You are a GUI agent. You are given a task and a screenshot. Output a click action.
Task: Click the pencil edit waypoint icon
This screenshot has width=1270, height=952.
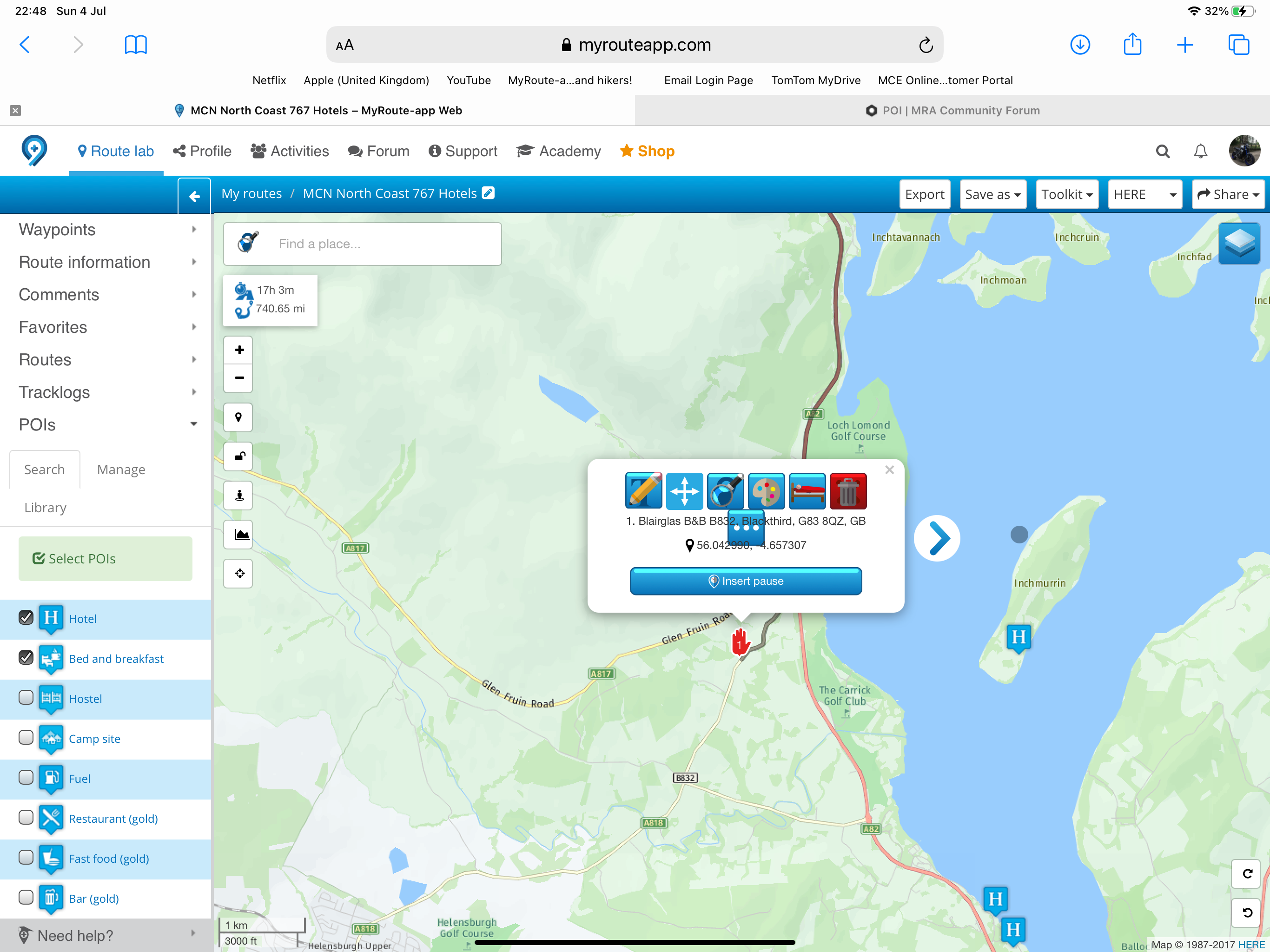[x=643, y=491]
